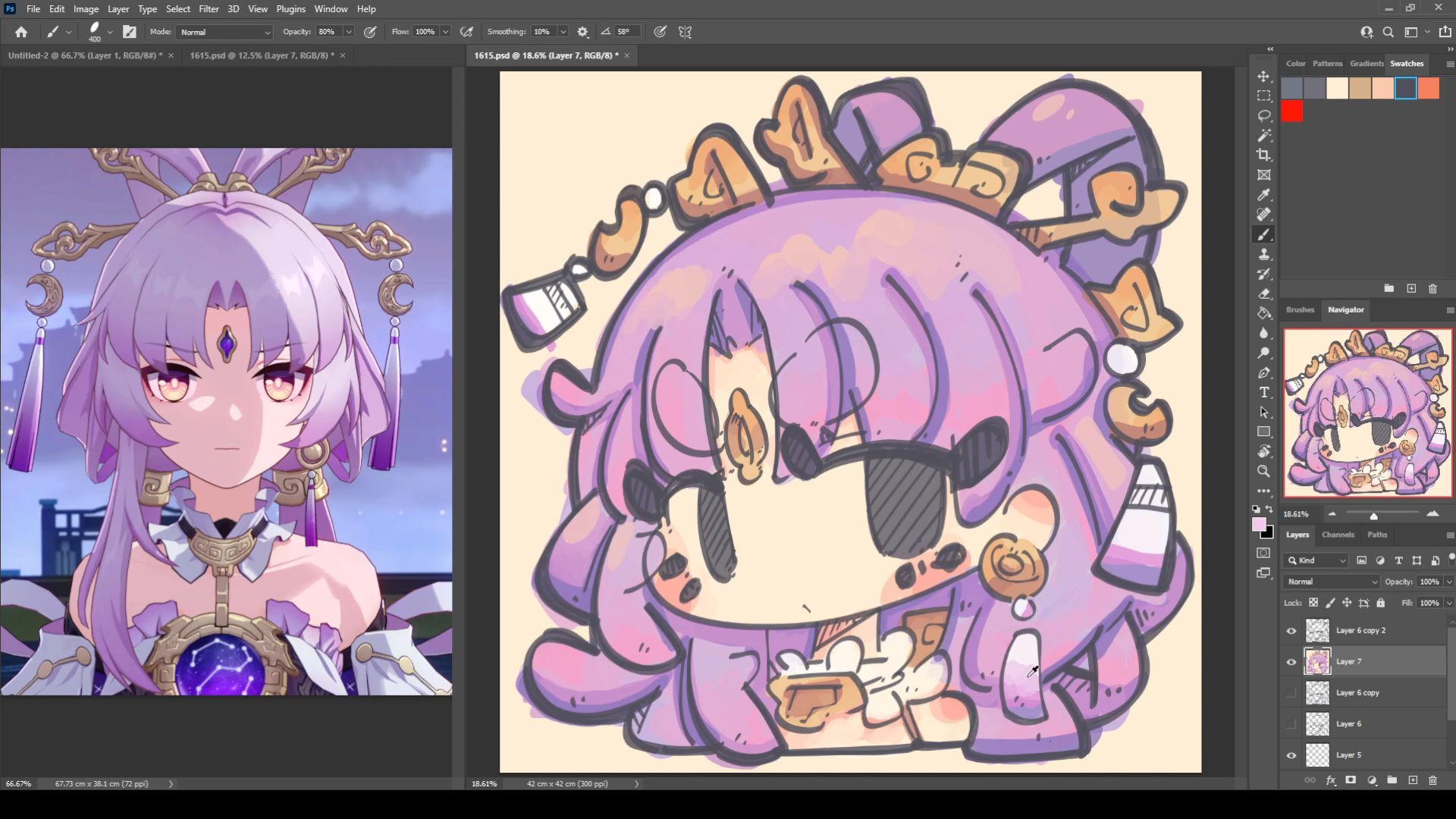Image resolution: width=1456 pixels, height=819 pixels.
Task: Toggle symmetry paint options
Action: (685, 32)
